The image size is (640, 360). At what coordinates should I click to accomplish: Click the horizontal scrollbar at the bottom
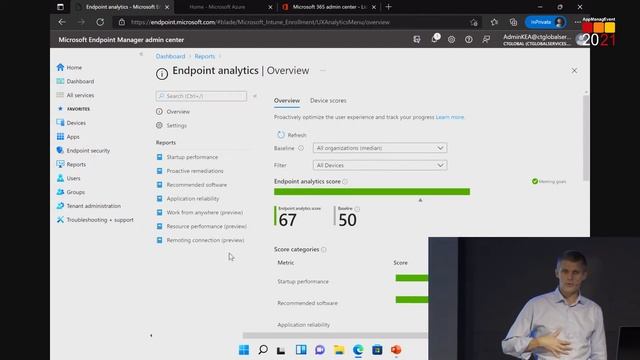tap(335, 336)
